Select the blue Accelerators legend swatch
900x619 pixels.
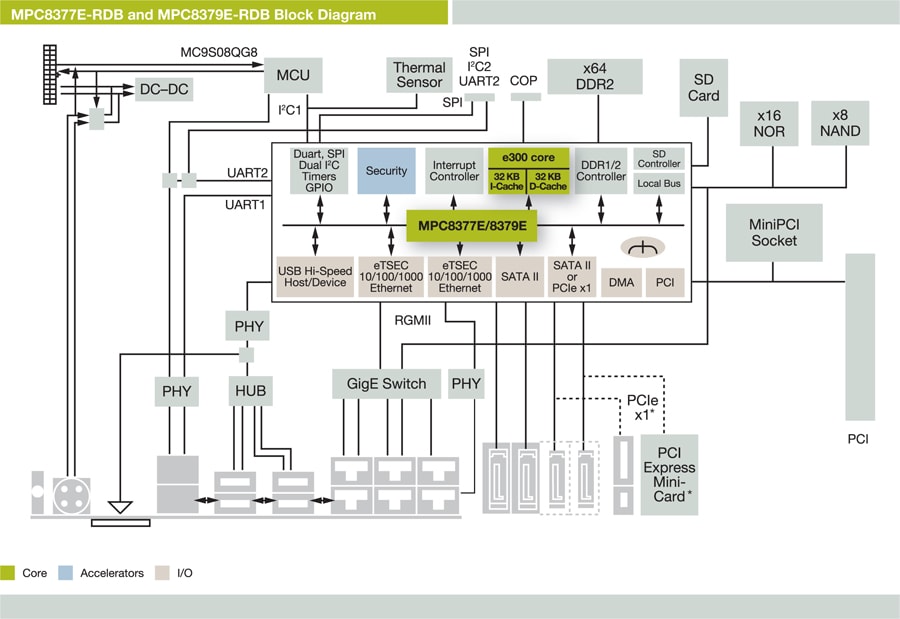(x=66, y=573)
